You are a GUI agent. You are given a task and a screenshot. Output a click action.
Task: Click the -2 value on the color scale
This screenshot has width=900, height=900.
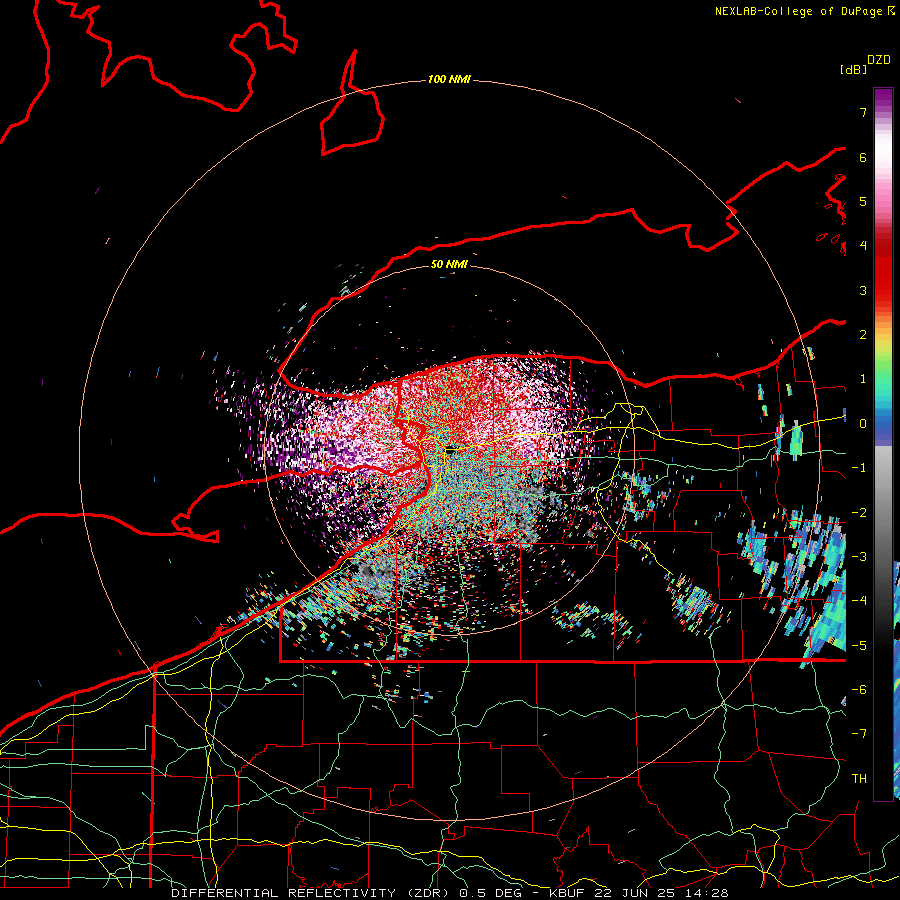pyautogui.click(x=859, y=513)
